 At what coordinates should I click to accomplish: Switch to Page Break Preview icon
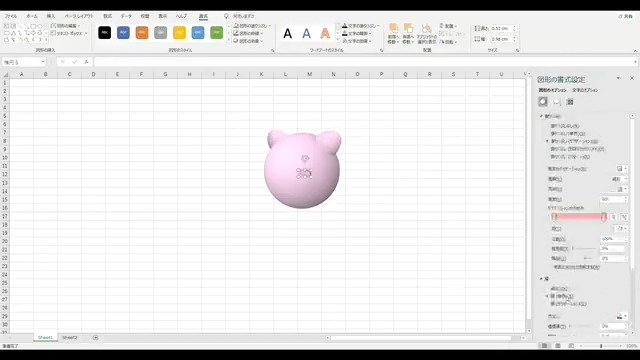pos(571,346)
